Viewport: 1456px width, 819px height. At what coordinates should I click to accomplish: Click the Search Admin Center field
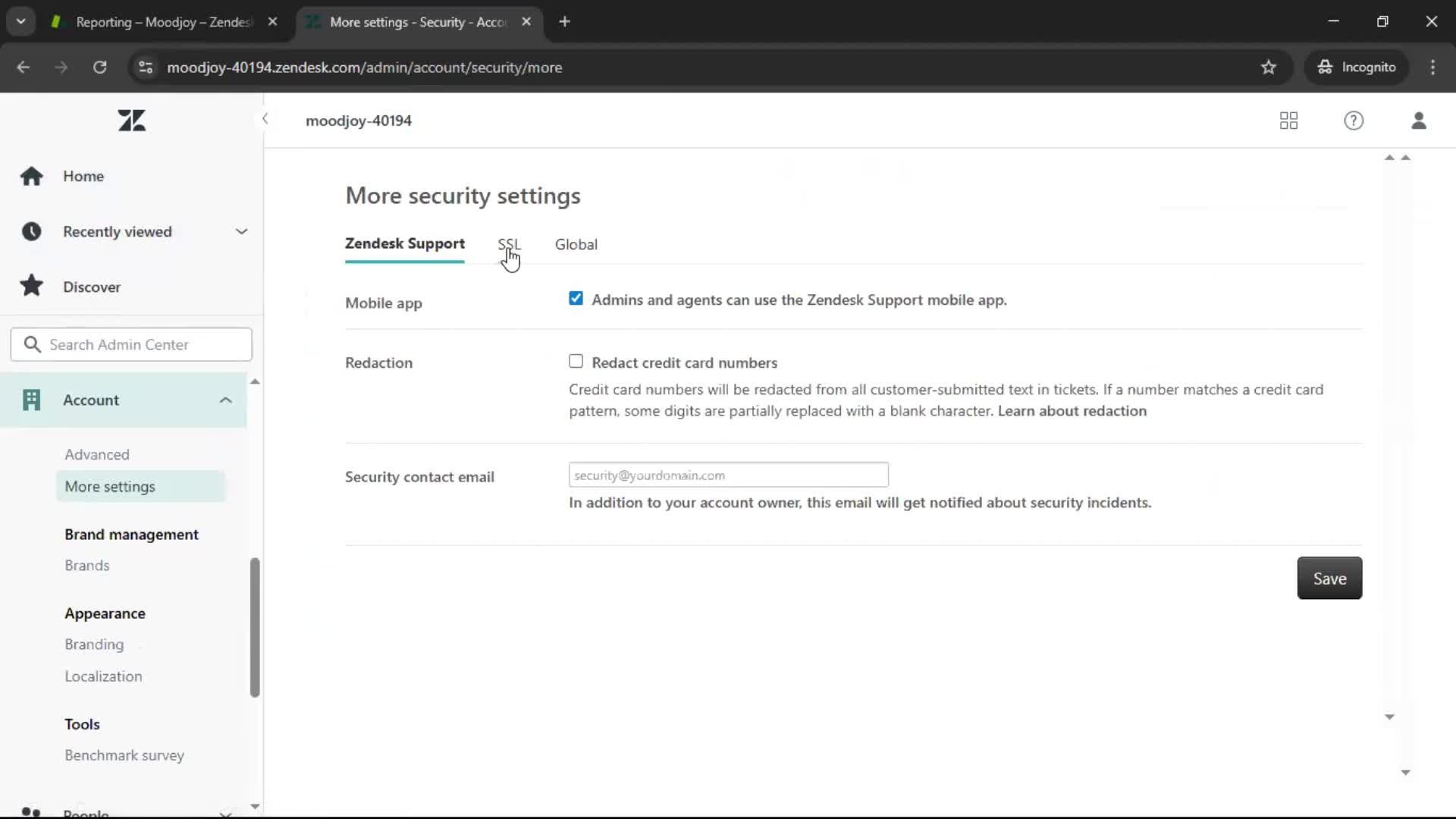click(131, 344)
